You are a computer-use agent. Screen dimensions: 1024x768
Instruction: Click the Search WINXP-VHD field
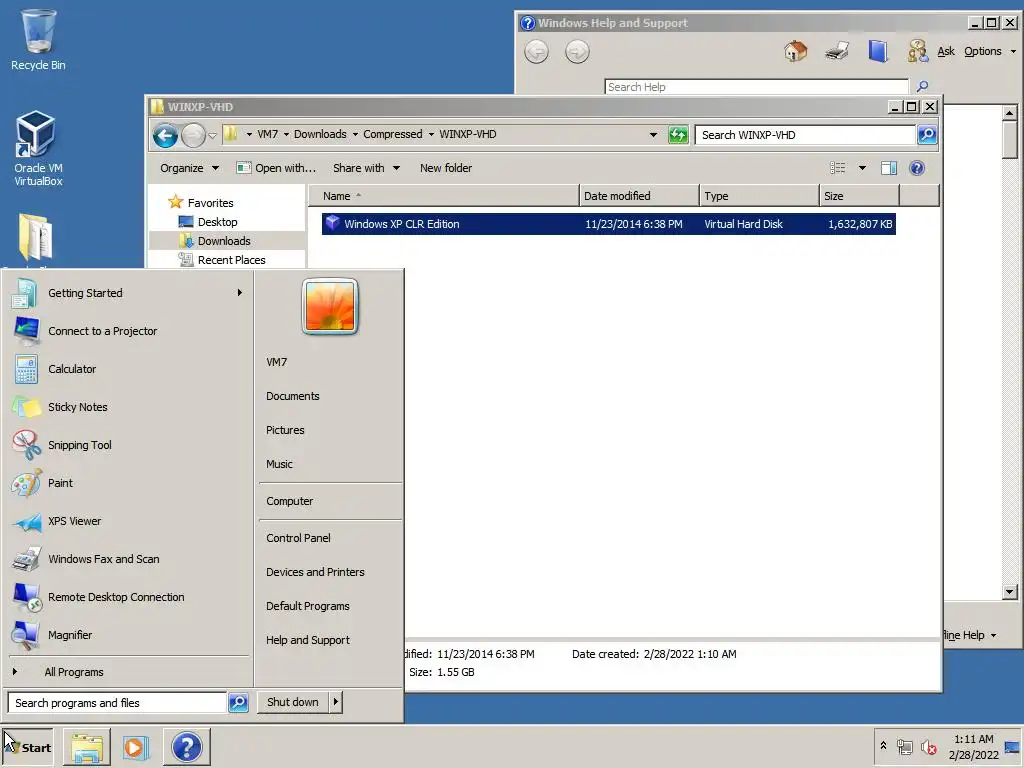(805, 135)
